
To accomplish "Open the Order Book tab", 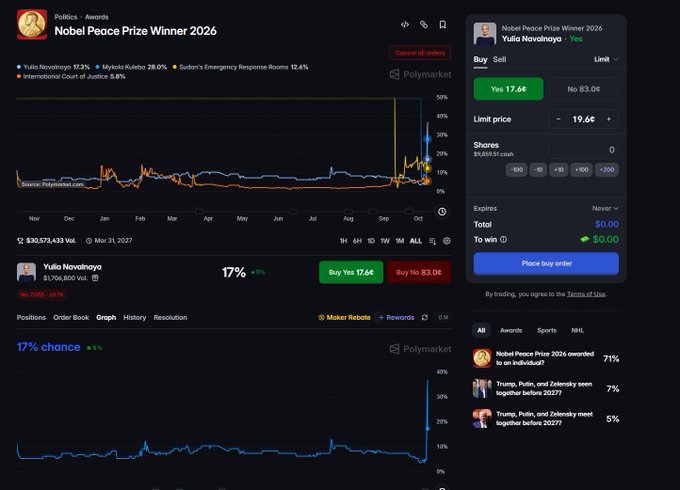I will (x=71, y=317).
